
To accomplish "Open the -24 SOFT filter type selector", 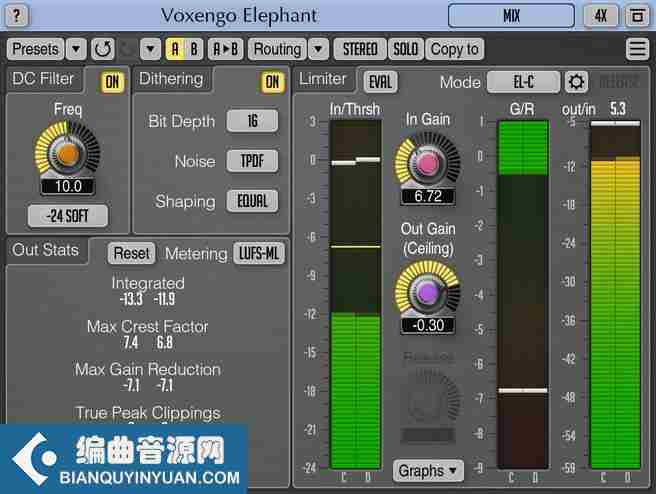I will [68, 216].
